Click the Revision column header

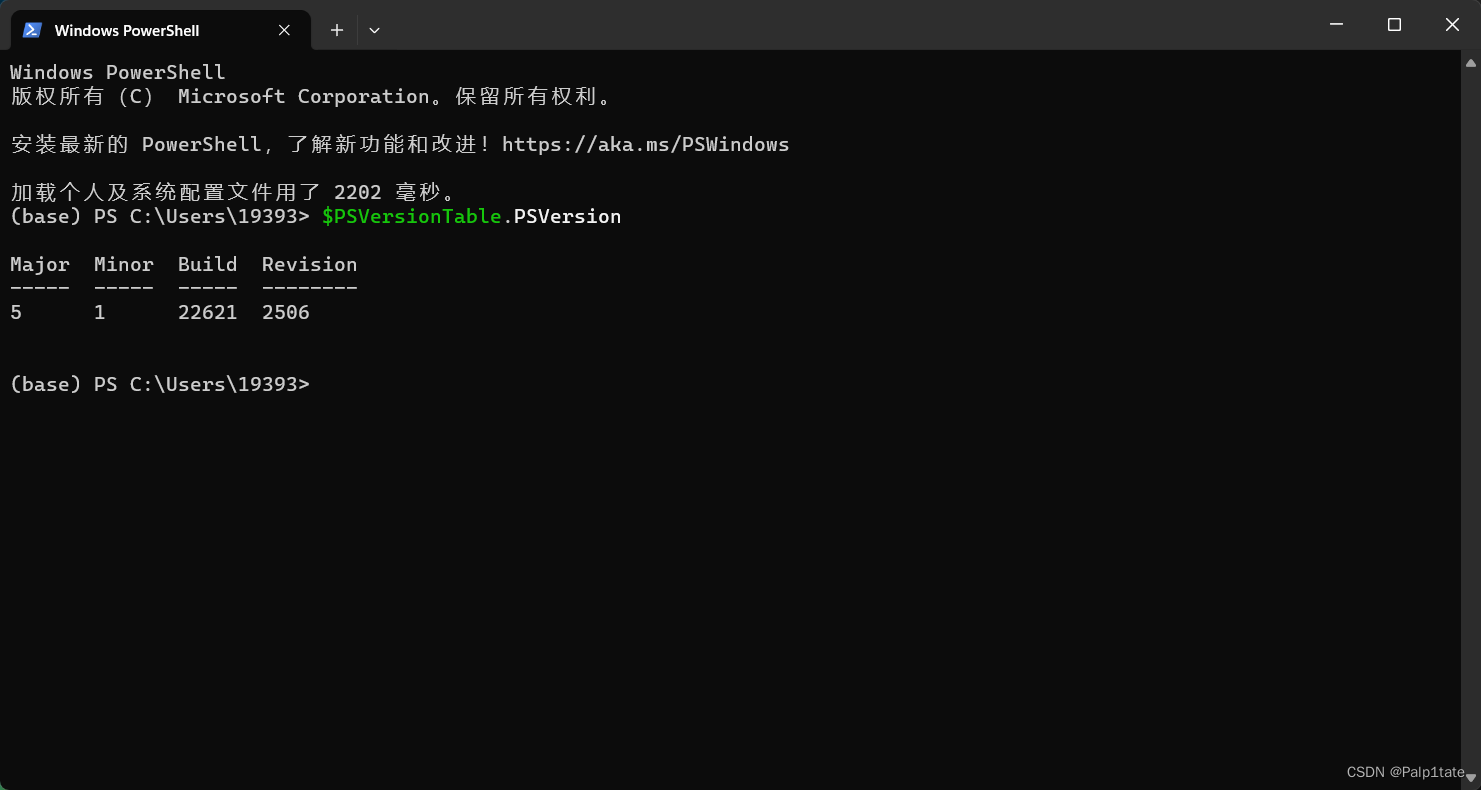pyautogui.click(x=309, y=264)
